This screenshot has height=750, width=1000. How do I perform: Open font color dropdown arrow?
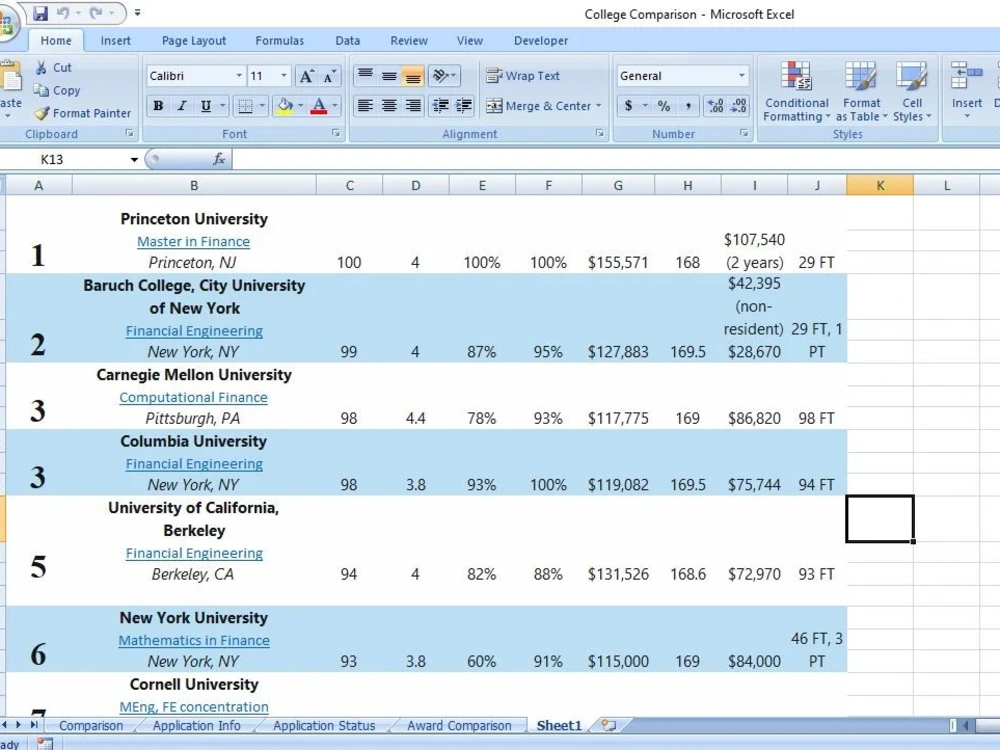[x=335, y=106]
